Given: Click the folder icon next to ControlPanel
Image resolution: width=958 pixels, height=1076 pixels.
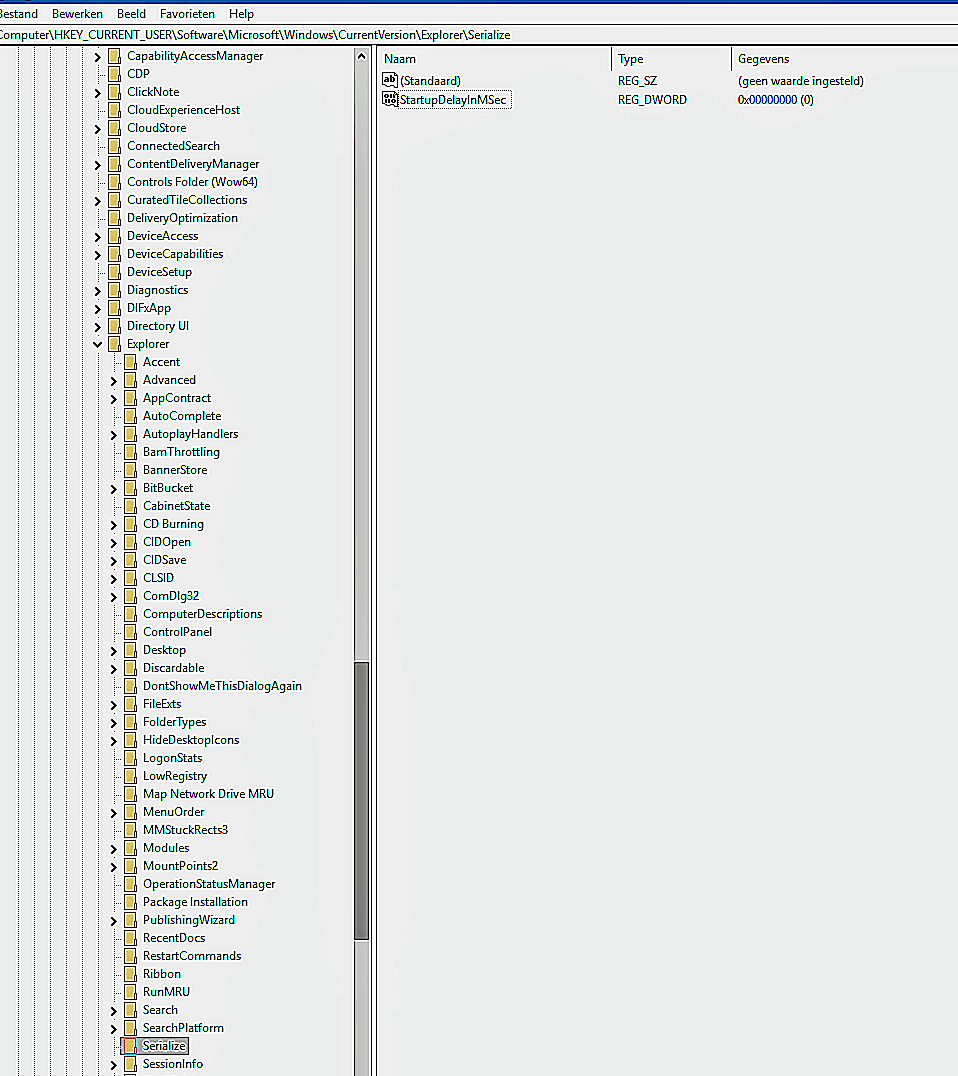Looking at the screenshot, I should click(130, 632).
